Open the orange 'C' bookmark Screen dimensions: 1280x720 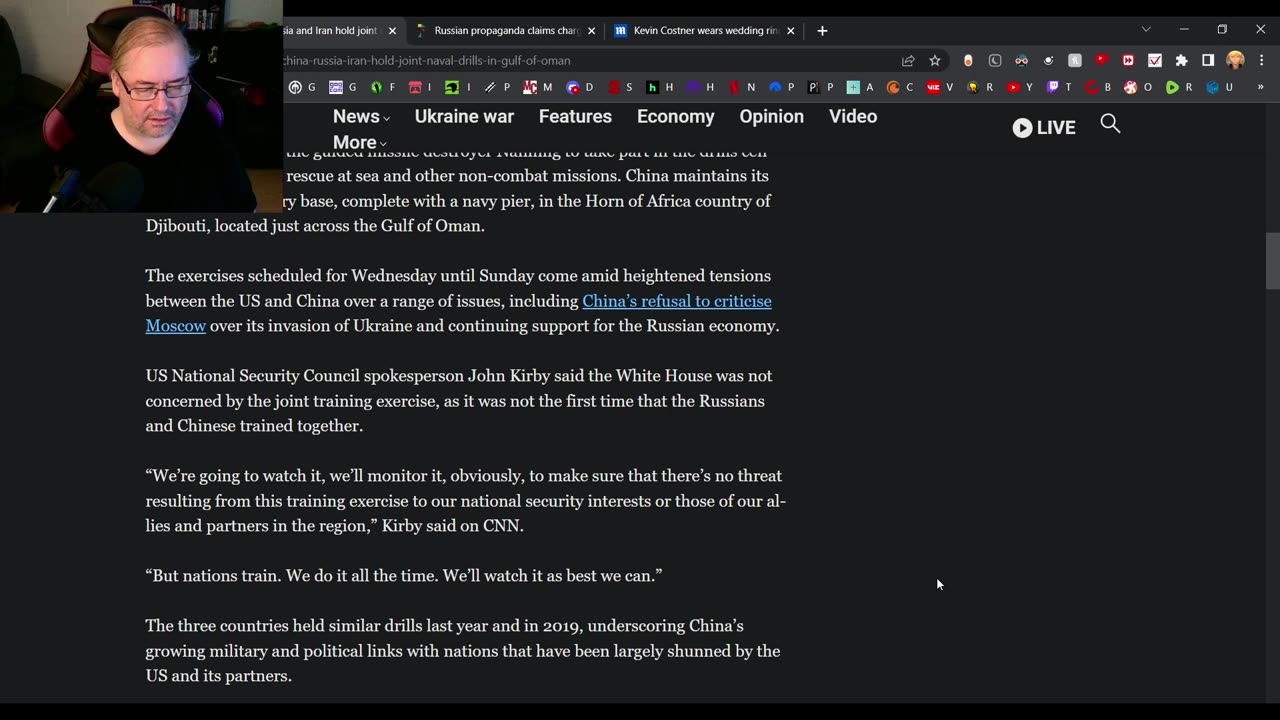[x=900, y=87]
